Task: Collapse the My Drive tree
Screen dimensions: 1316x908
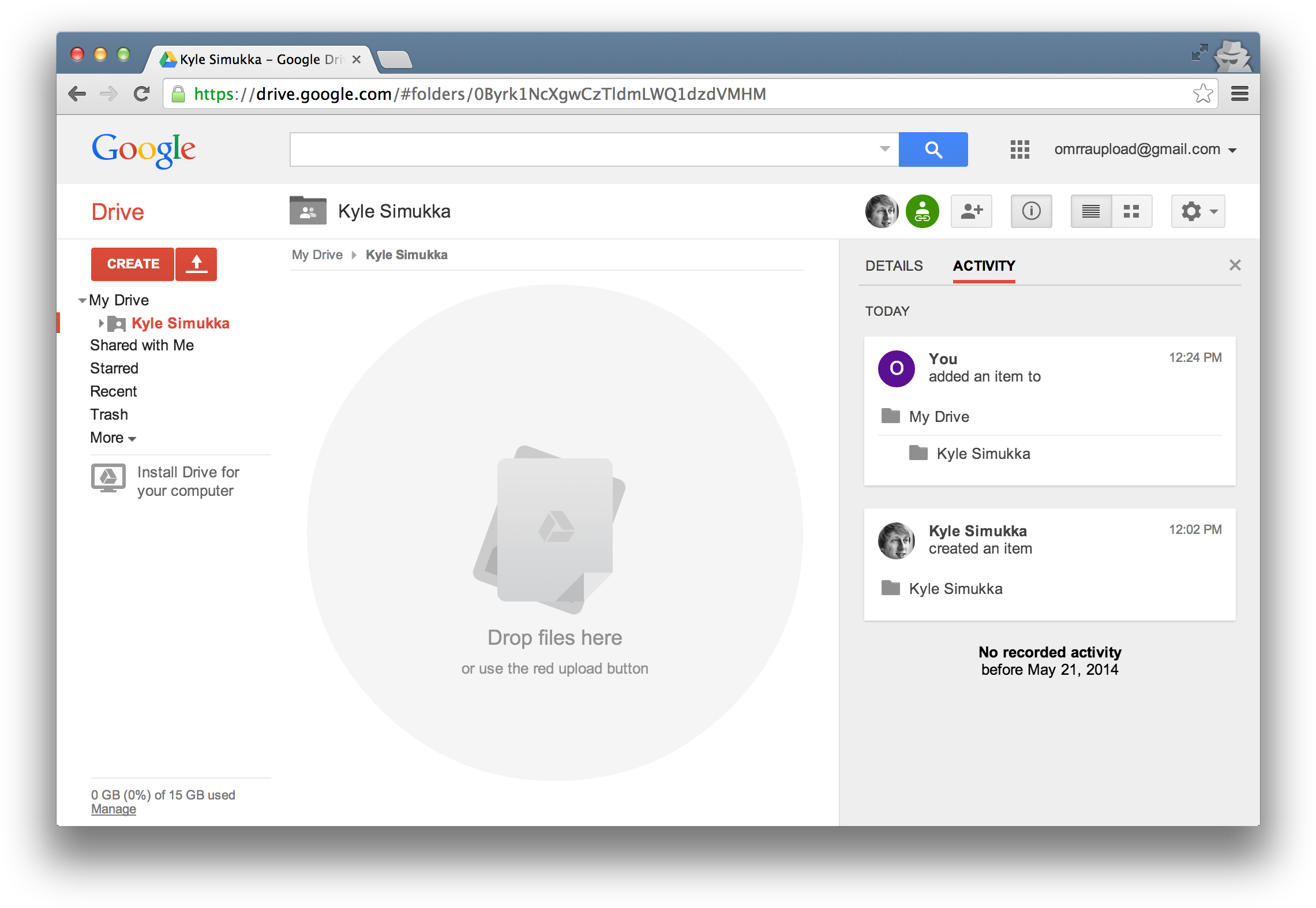Action: (x=83, y=300)
